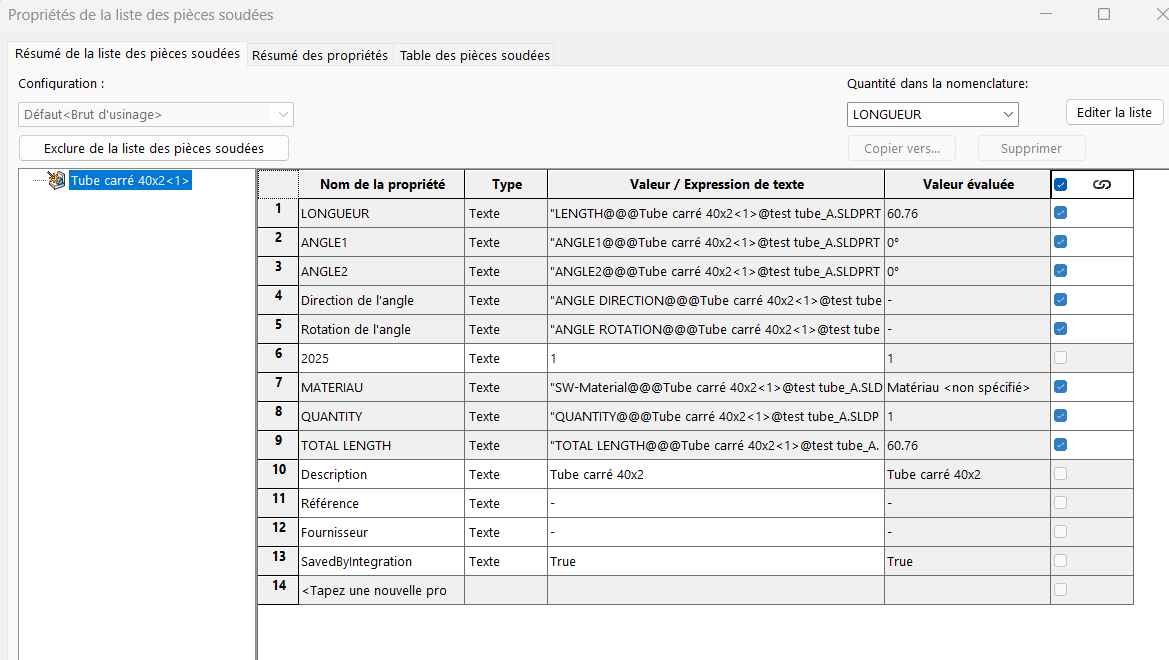Click the value expression cell for property 2025

tap(716, 358)
